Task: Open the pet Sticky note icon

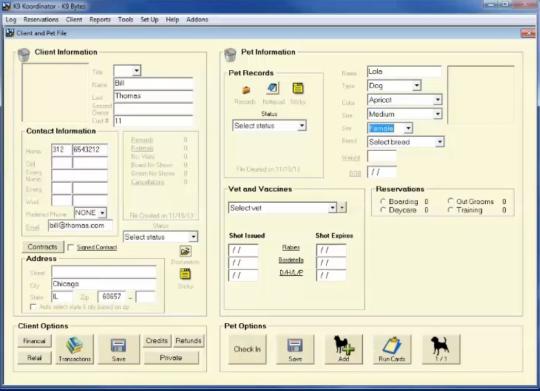Action: click(x=298, y=89)
